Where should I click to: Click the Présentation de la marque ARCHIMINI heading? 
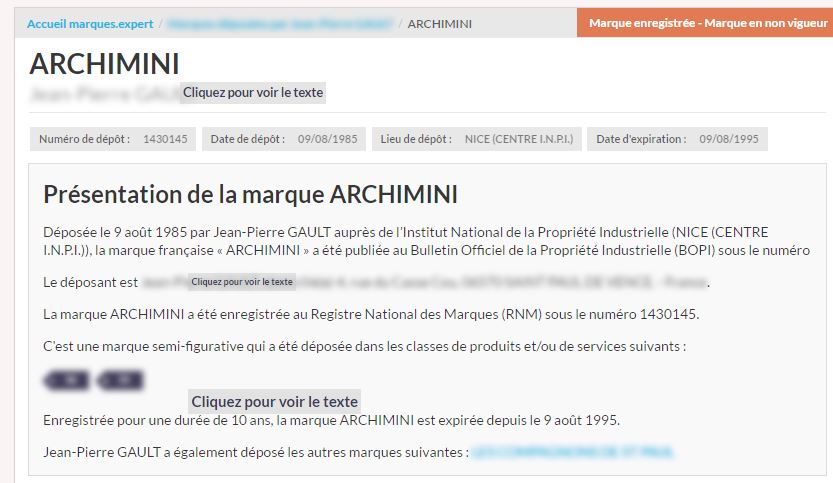click(x=250, y=194)
